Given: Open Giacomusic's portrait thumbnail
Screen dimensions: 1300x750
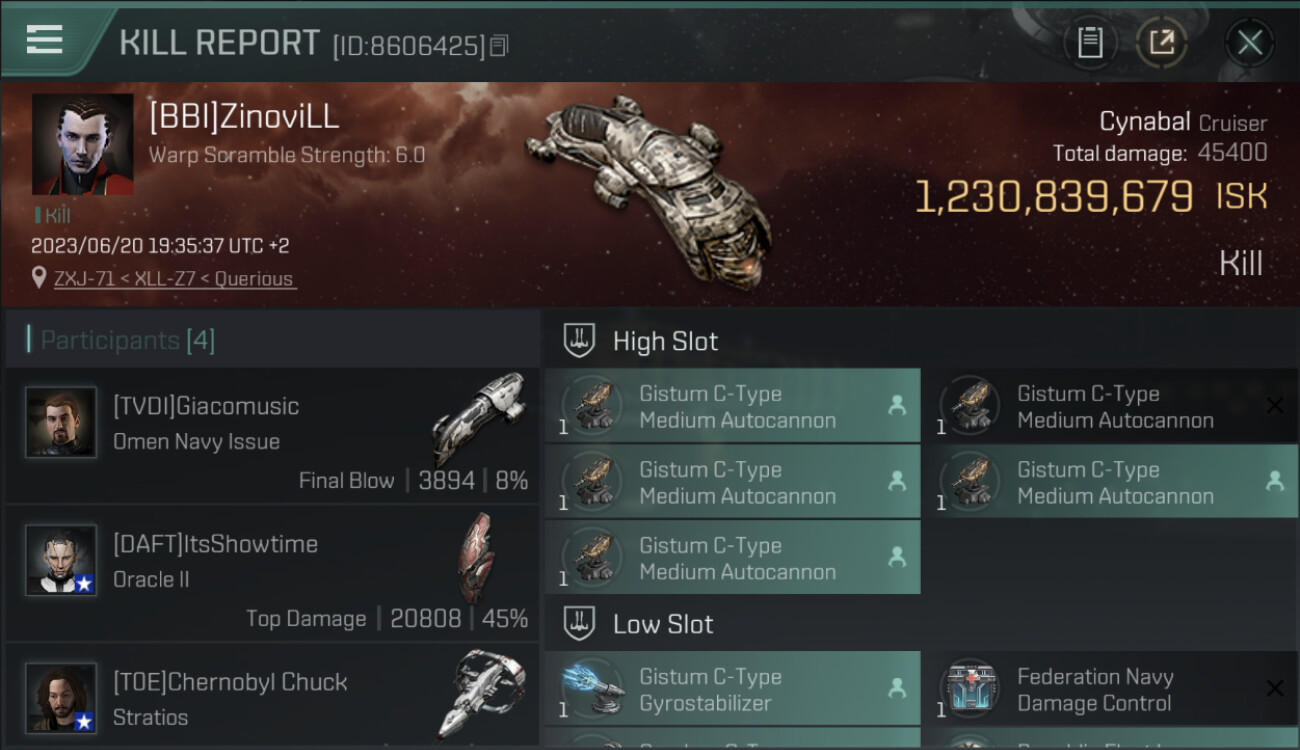Looking at the screenshot, I should click(61, 422).
